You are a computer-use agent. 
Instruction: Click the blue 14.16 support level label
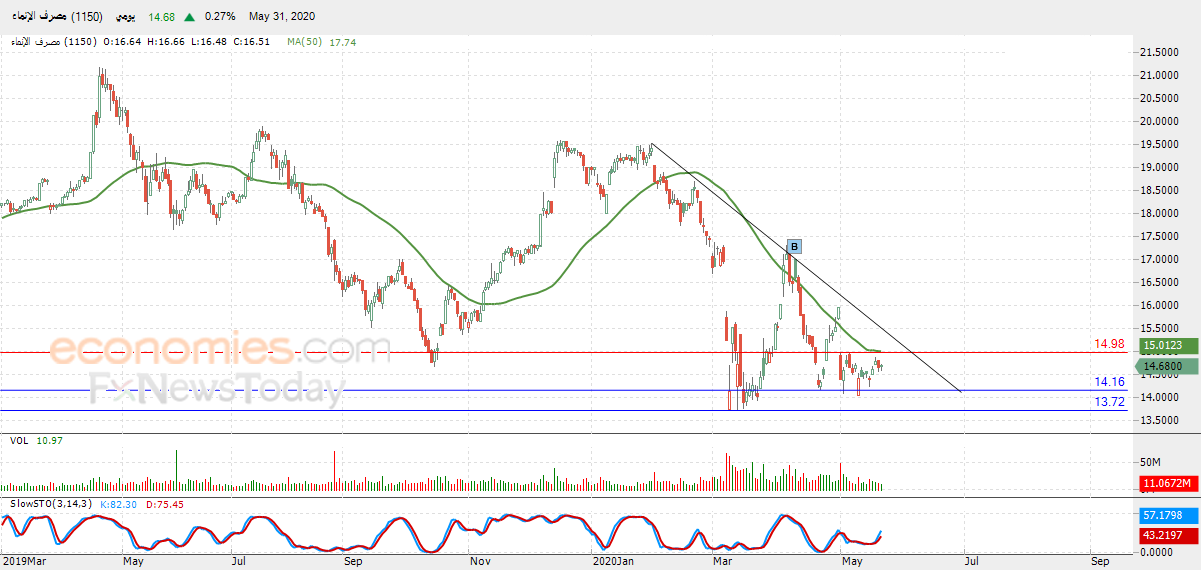[x=1110, y=382]
